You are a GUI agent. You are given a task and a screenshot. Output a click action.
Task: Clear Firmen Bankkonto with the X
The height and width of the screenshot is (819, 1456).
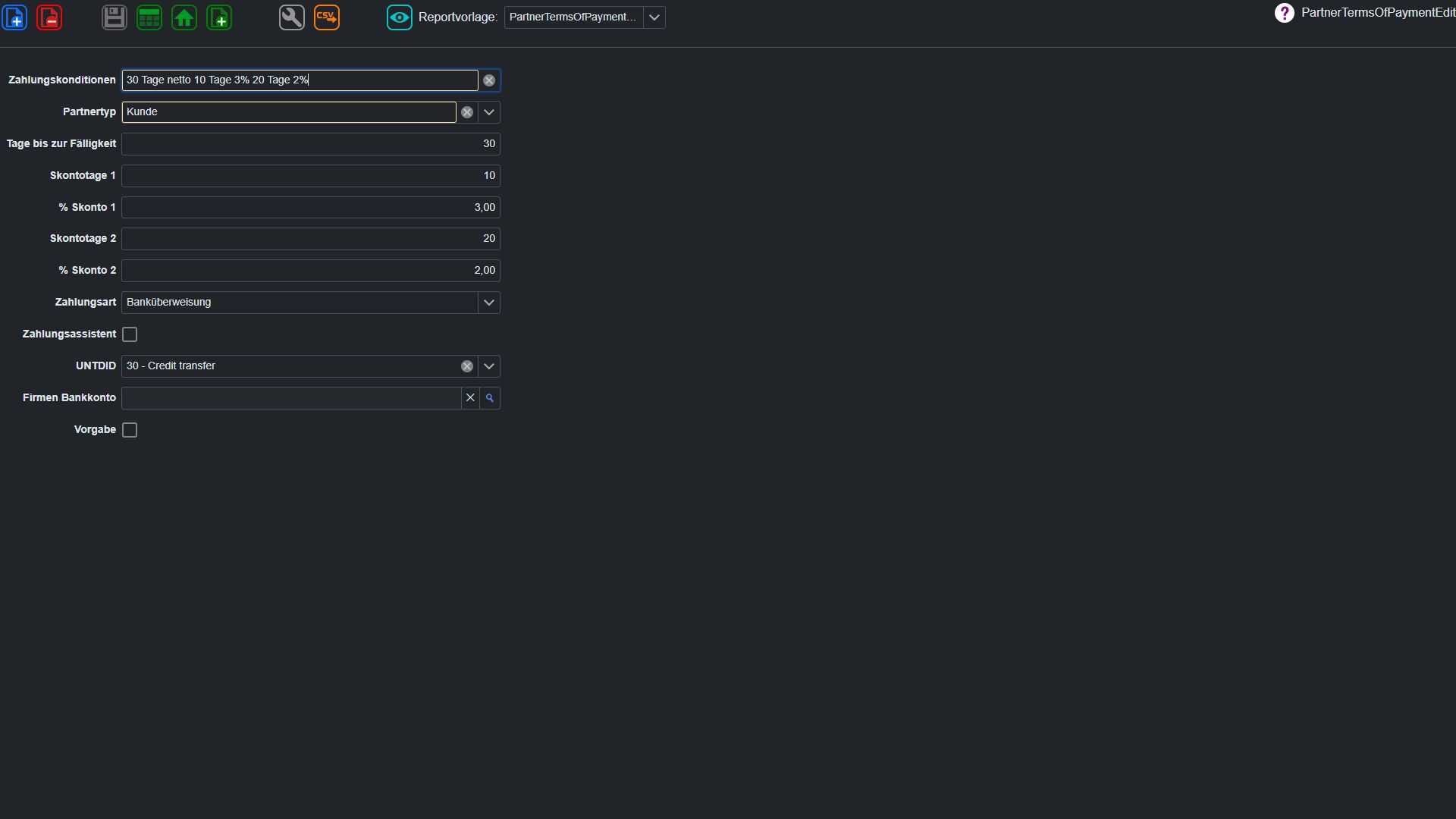point(470,398)
